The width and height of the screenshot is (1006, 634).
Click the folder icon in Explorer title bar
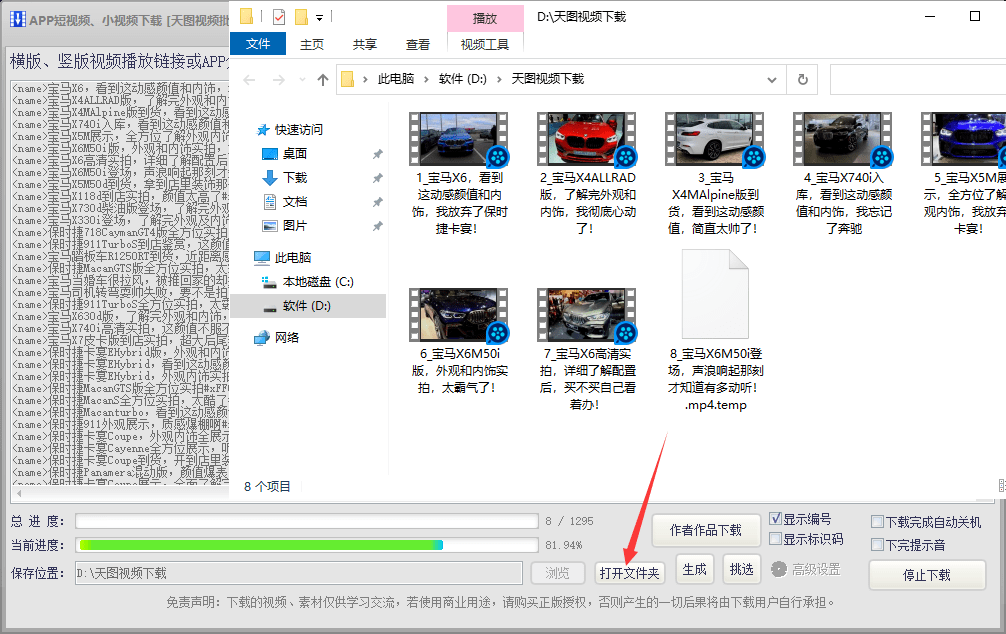(246, 16)
